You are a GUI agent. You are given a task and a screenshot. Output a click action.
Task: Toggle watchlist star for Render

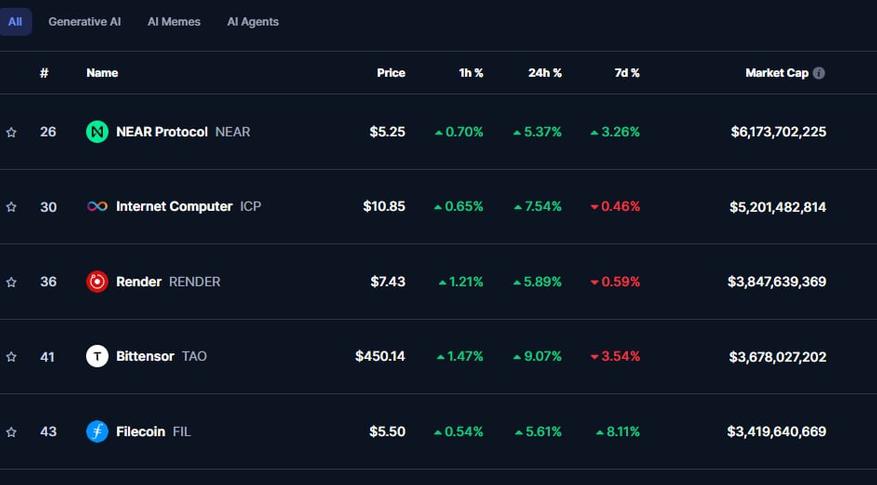coord(11,282)
